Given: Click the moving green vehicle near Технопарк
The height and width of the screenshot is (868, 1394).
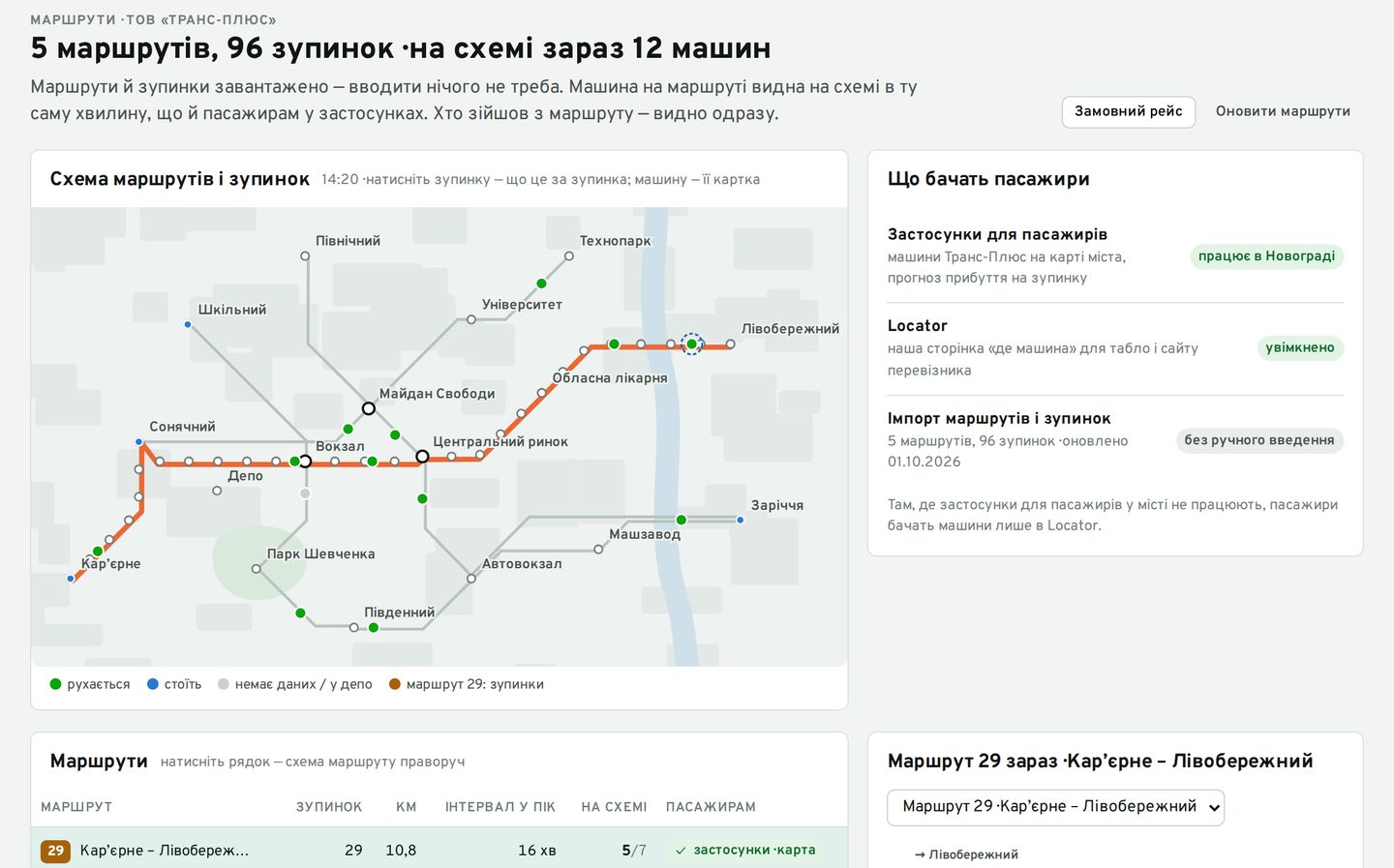Looking at the screenshot, I should 541,284.
